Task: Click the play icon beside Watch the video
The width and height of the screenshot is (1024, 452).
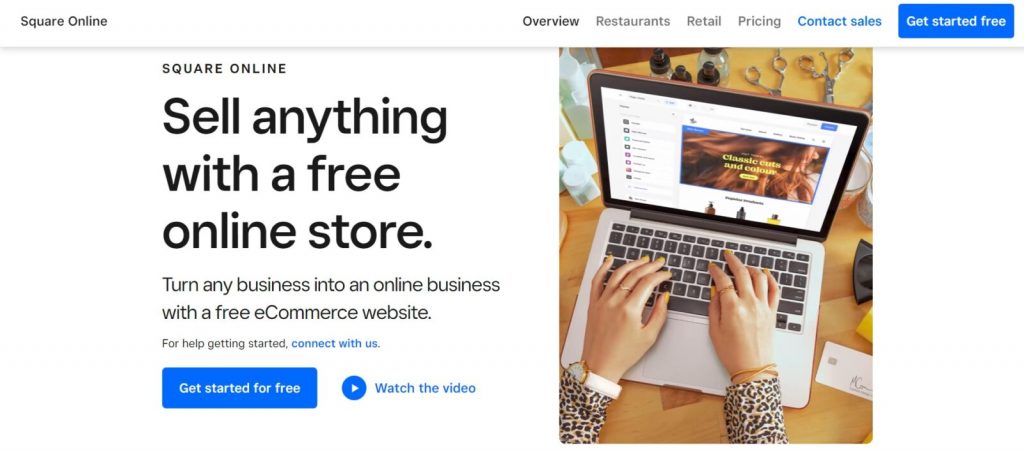Action: [x=354, y=388]
